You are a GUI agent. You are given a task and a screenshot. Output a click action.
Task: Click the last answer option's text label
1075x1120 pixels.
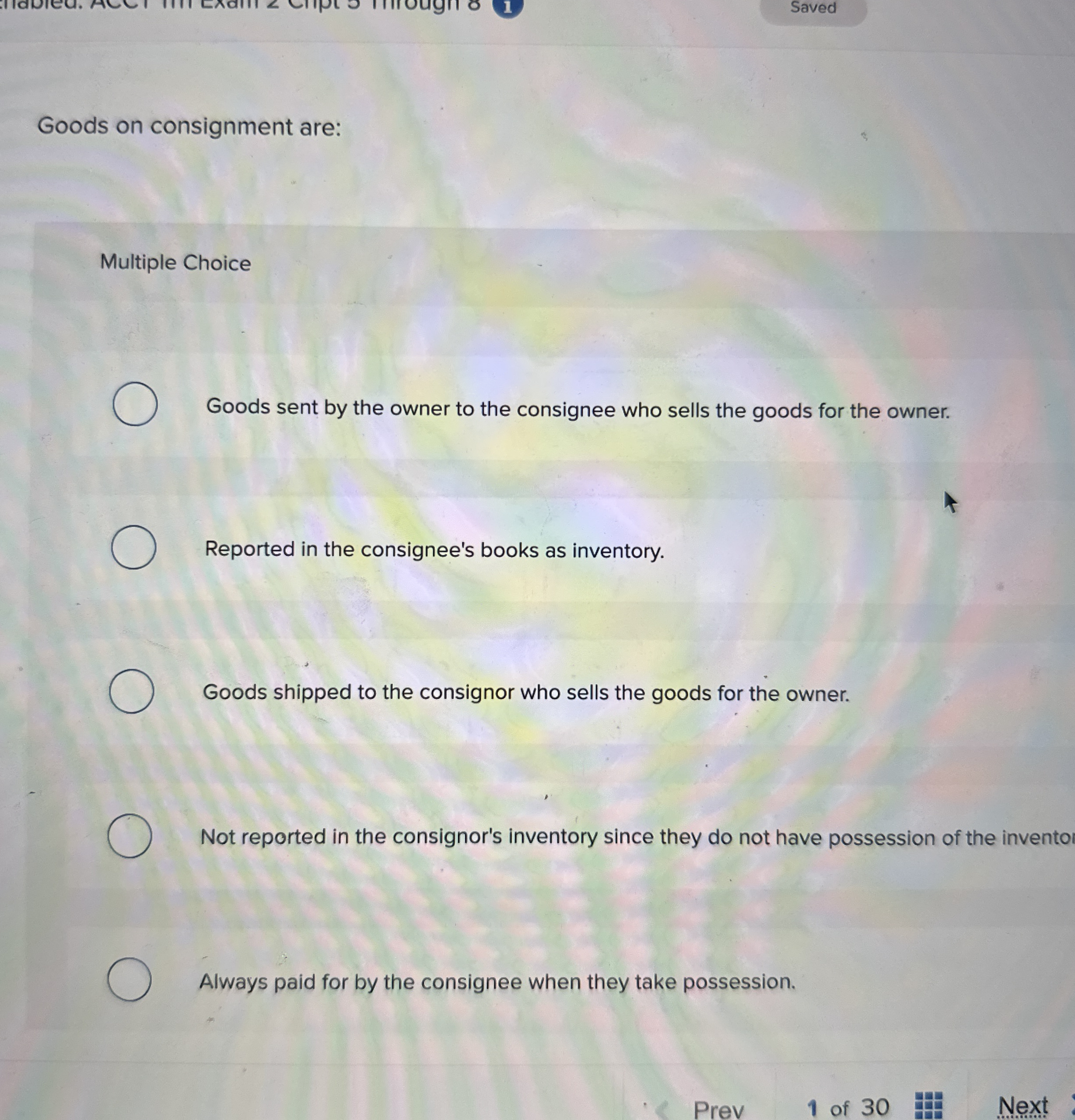tap(497, 983)
